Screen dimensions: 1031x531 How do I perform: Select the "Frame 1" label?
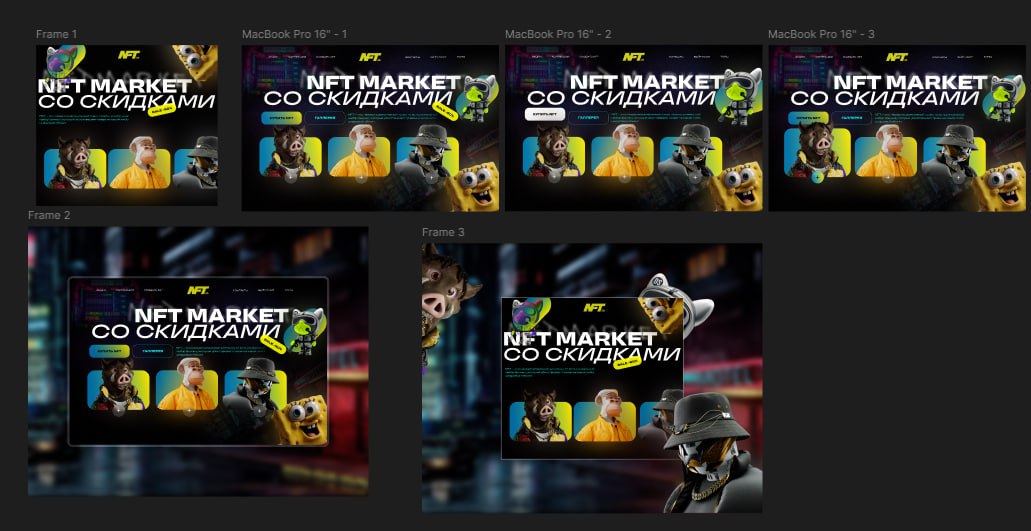[x=57, y=34]
